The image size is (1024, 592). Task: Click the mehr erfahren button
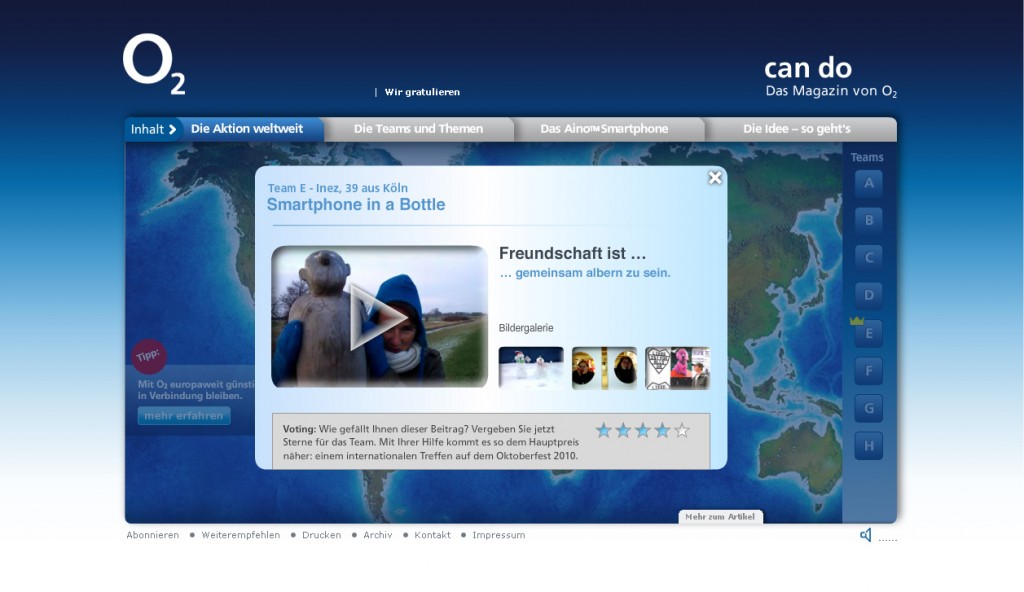click(x=184, y=416)
